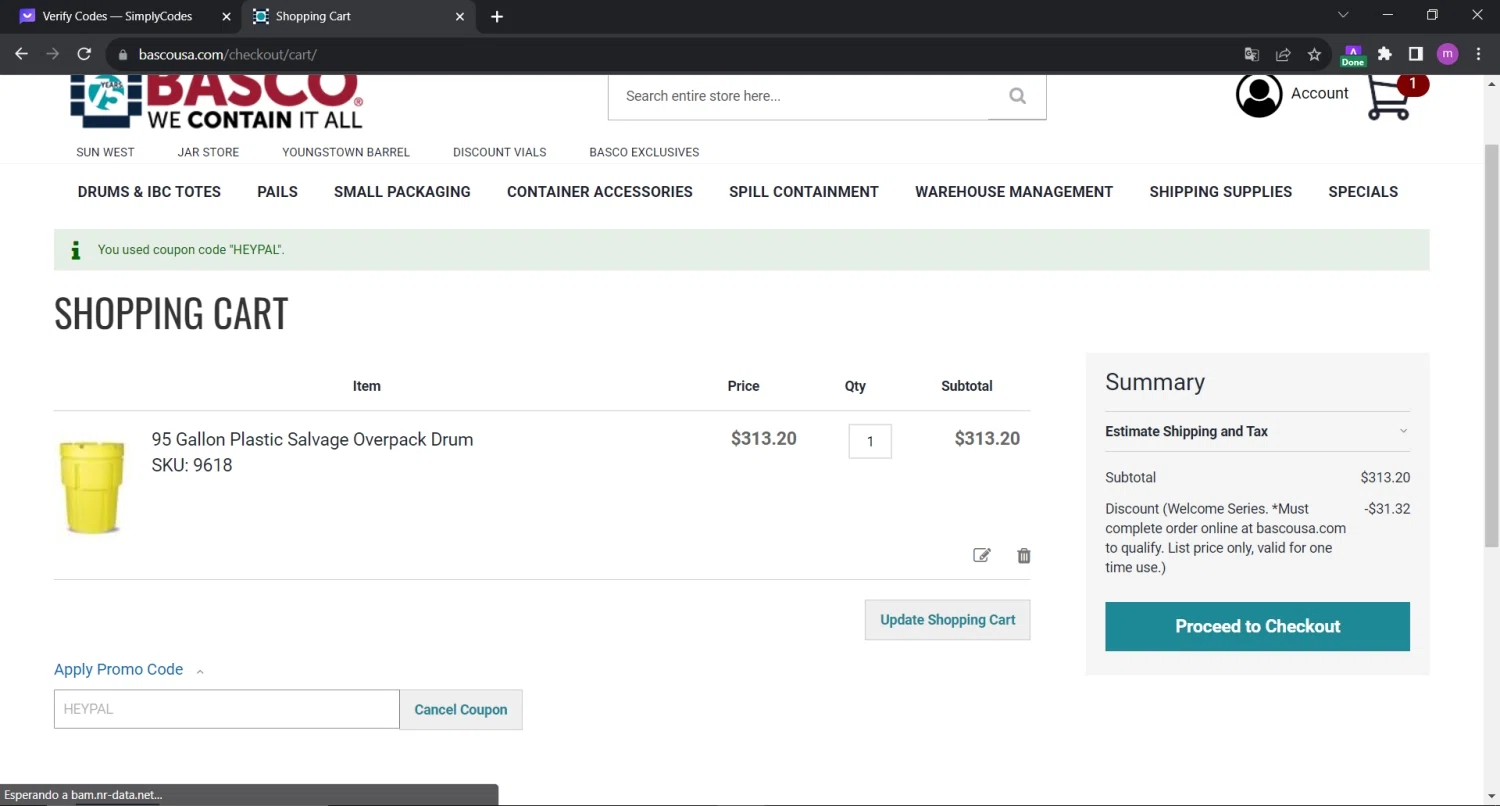The height and width of the screenshot is (806, 1500).
Task: Click the page vertical scrollbar
Action: (x=1491, y=345)
